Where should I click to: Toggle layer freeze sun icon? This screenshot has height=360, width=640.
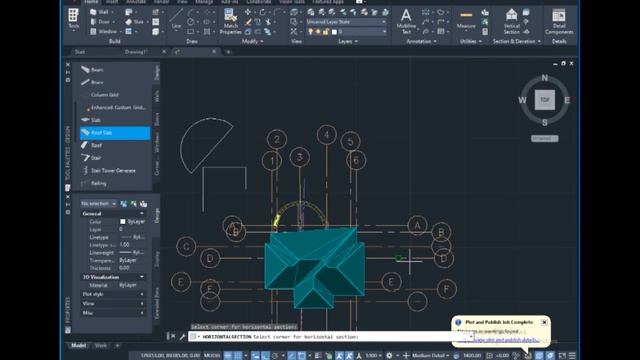coord(318,32)
